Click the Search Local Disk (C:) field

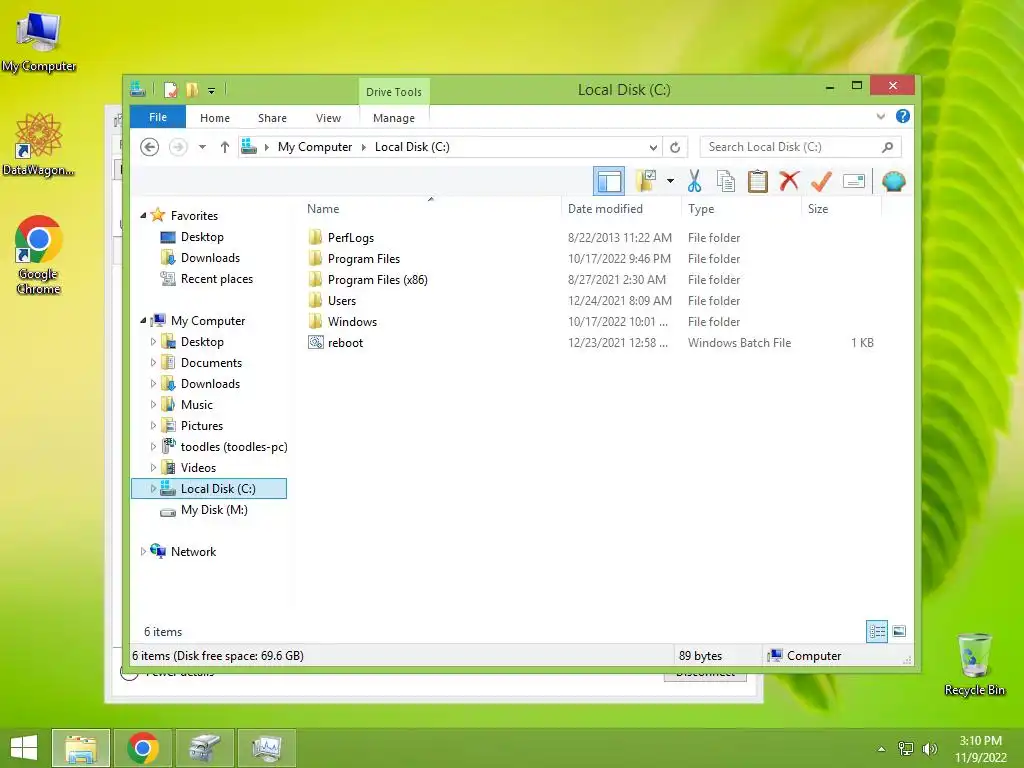[x=790, y=147]
